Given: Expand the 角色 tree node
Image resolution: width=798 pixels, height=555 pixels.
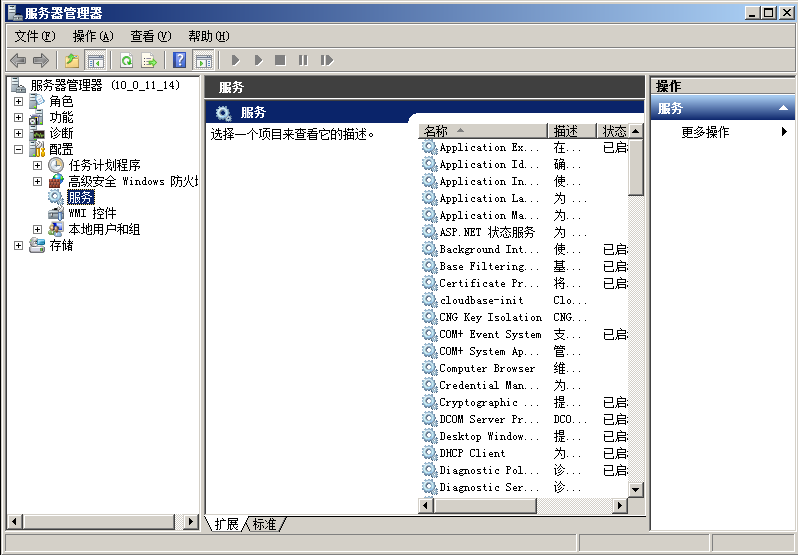Looking at the screenshot, I should [x=18, y=101].
